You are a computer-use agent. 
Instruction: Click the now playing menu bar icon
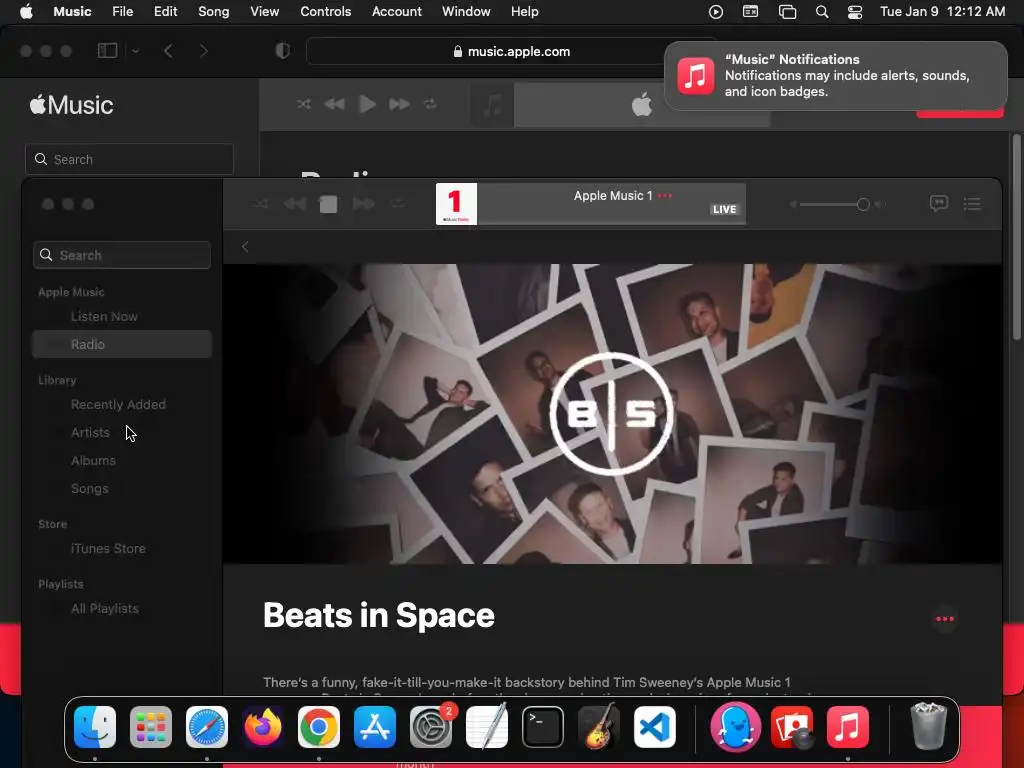(716, 12)
